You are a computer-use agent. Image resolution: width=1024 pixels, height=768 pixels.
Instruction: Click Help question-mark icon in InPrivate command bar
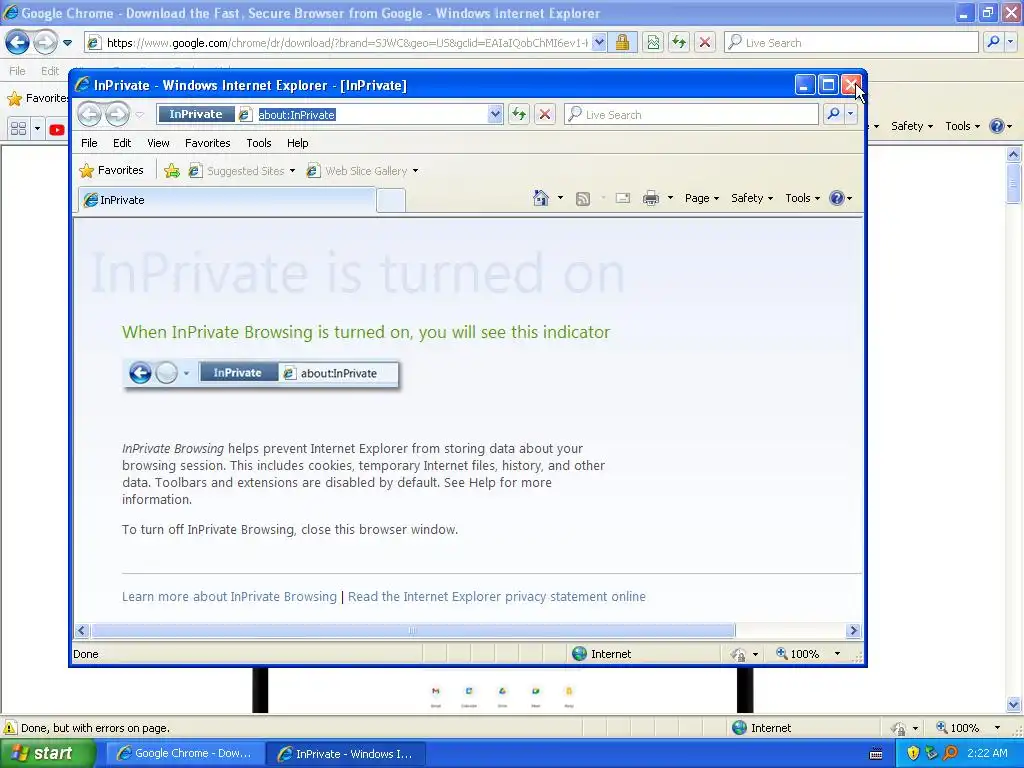[x=837, y=198]
